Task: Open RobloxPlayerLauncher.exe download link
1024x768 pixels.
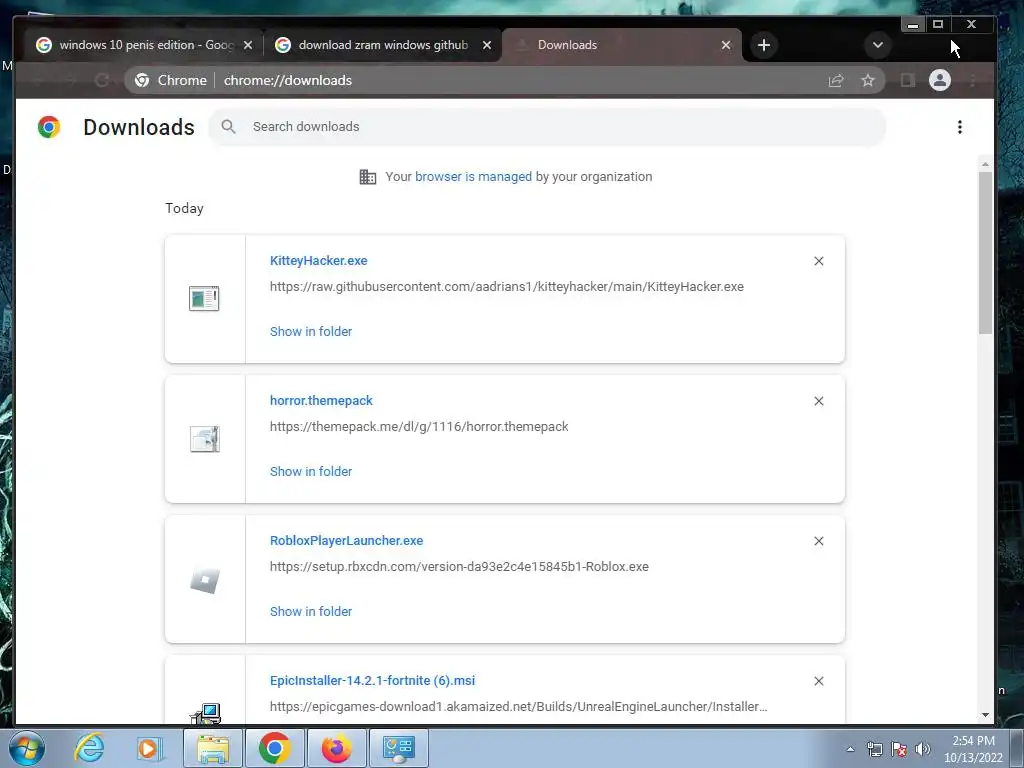Action: [x=346, y=541]
